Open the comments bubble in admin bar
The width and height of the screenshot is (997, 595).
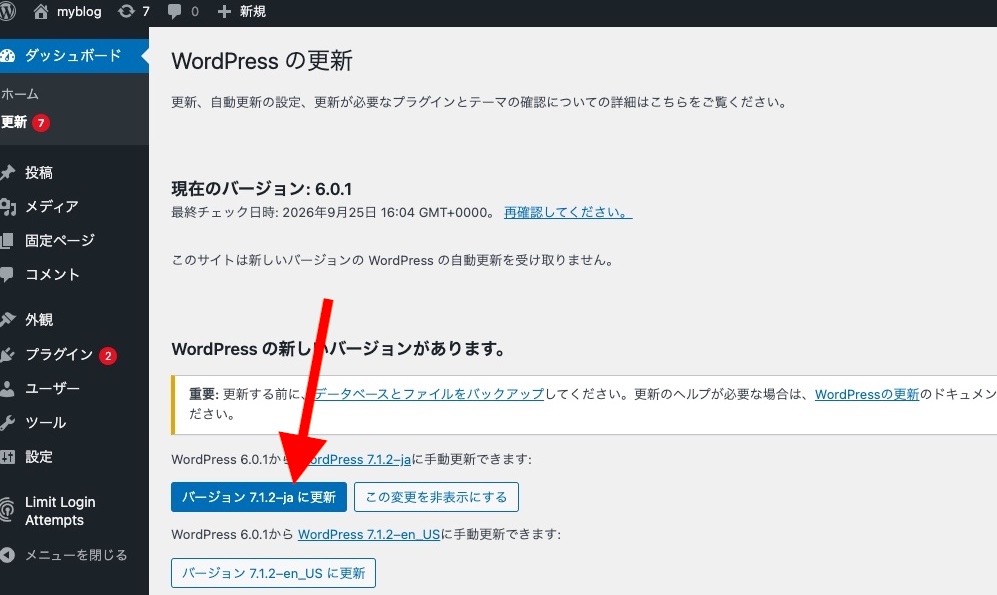coord(174,11)
